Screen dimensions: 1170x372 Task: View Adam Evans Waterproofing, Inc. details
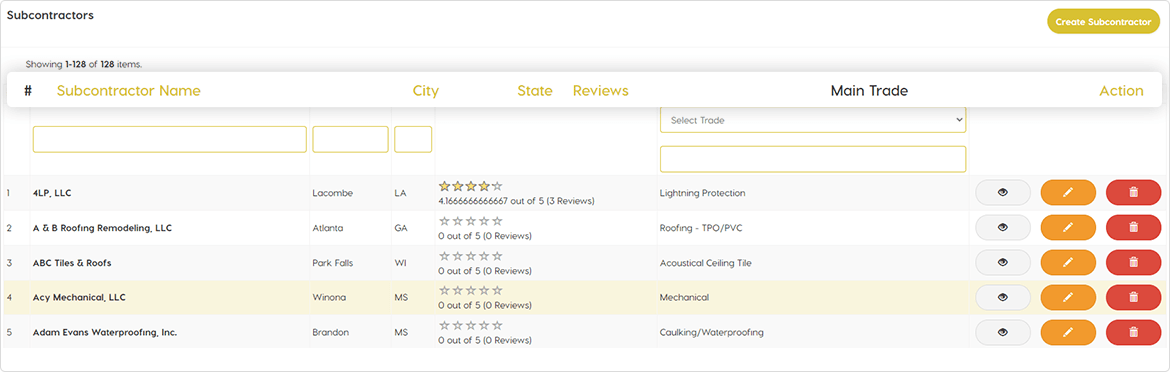[1003, 332]
